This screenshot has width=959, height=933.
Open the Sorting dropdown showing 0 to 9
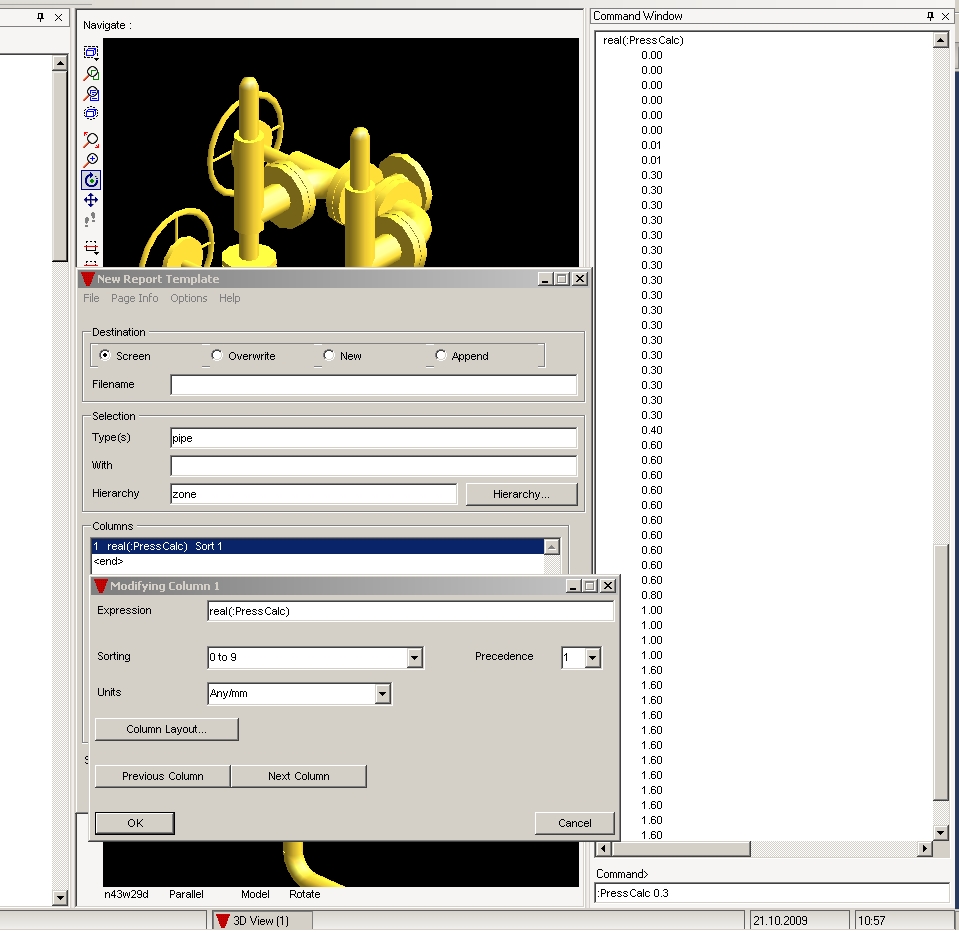point(415,658)
